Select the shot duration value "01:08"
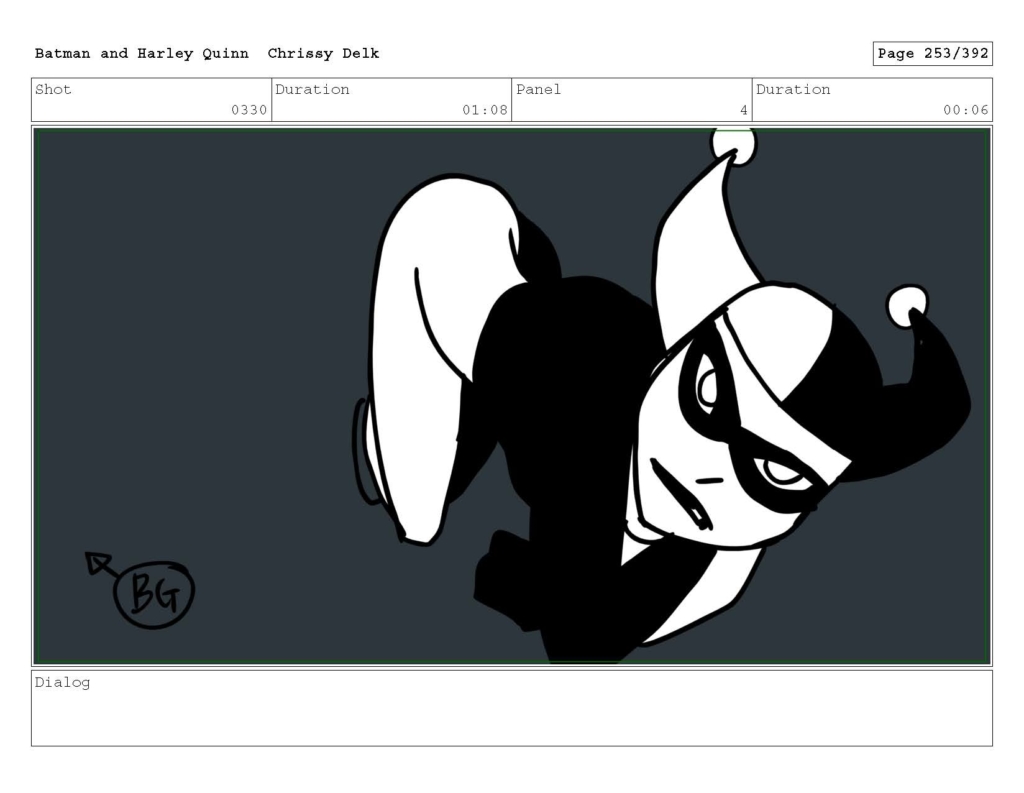This screenshot has width=1024, height=793. click(485, 110)
